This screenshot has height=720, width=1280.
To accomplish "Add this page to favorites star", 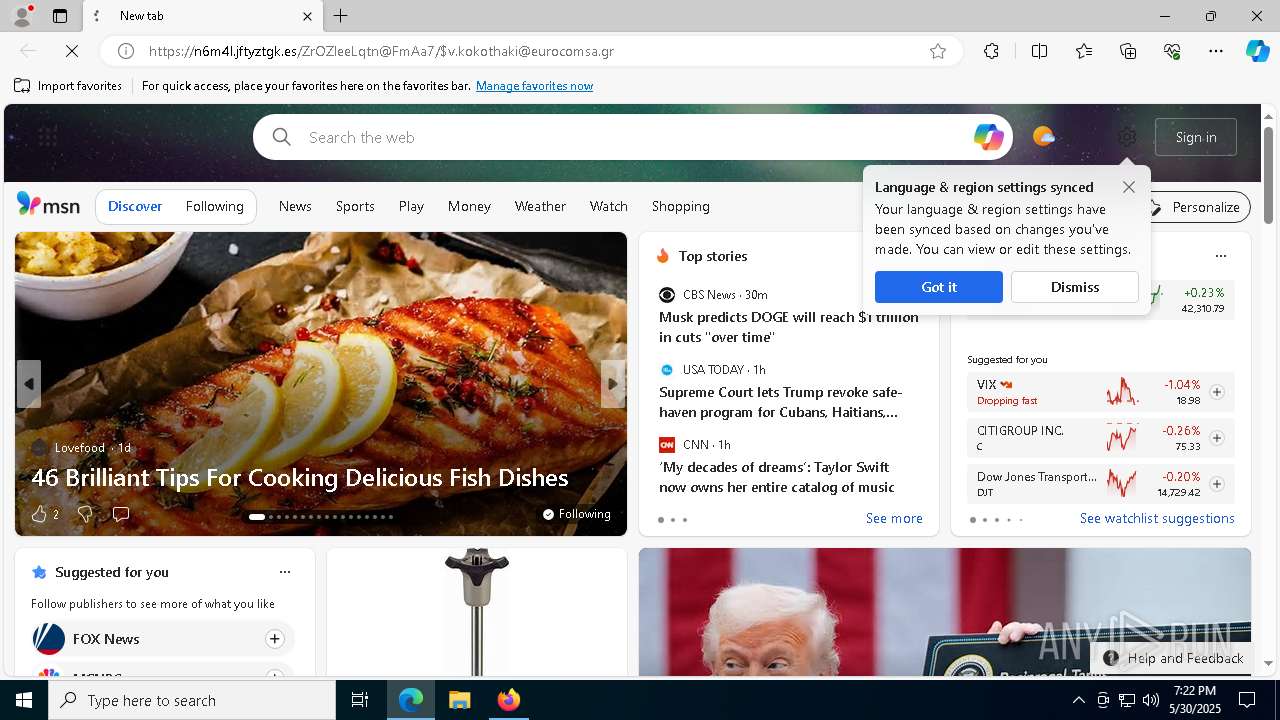I will (938, 51).
